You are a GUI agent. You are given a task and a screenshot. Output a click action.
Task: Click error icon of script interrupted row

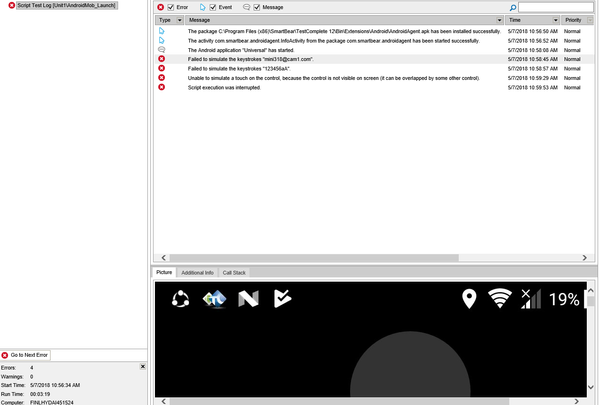pyautogui.click(x=161, y=87)
